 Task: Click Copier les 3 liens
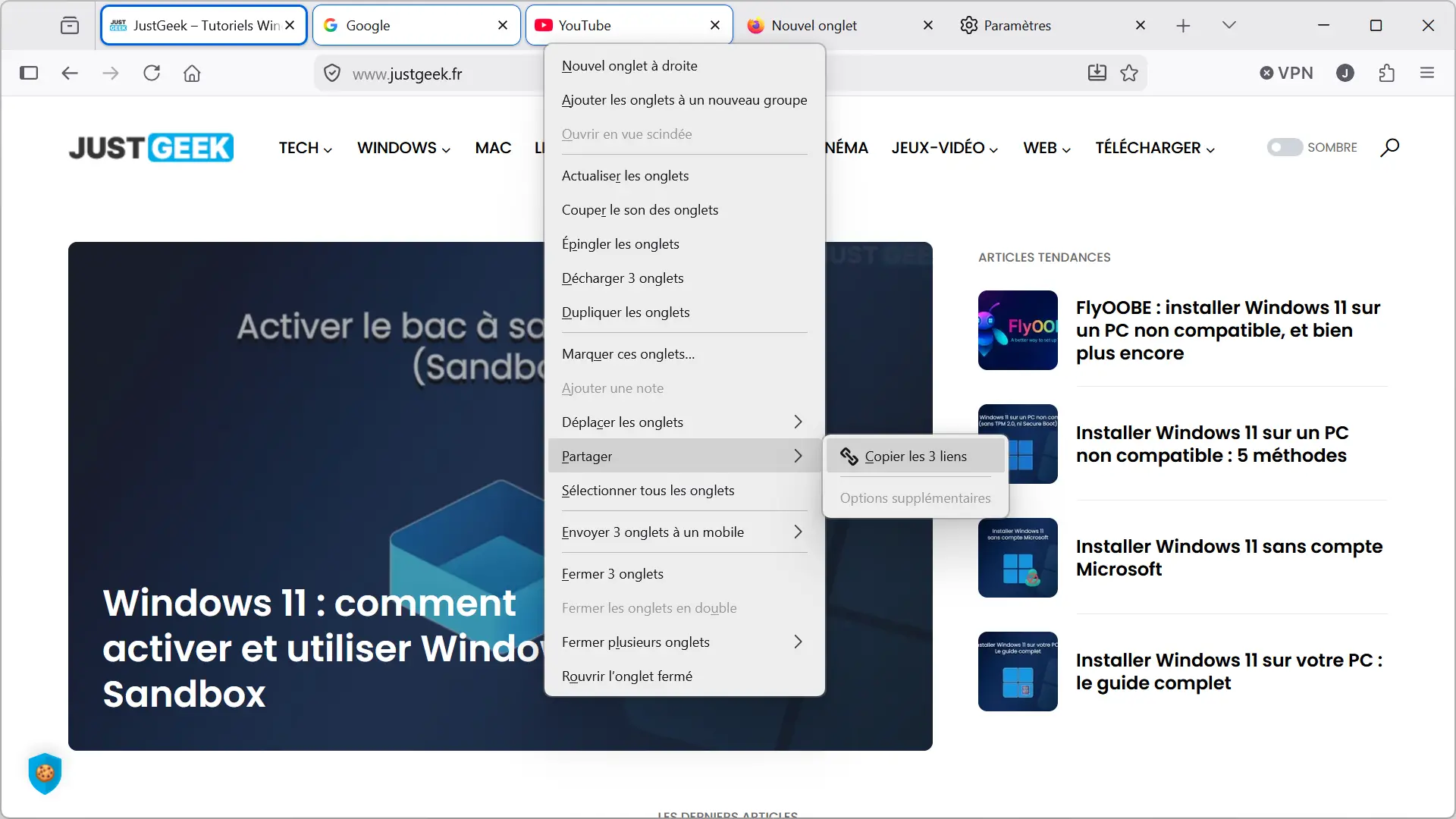click(915, 456)
